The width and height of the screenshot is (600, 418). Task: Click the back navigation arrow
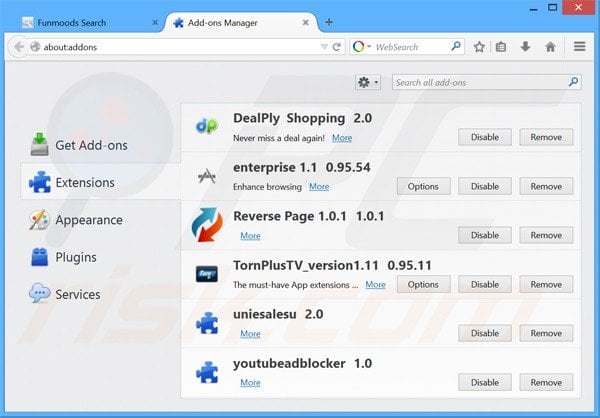point(18,47)
